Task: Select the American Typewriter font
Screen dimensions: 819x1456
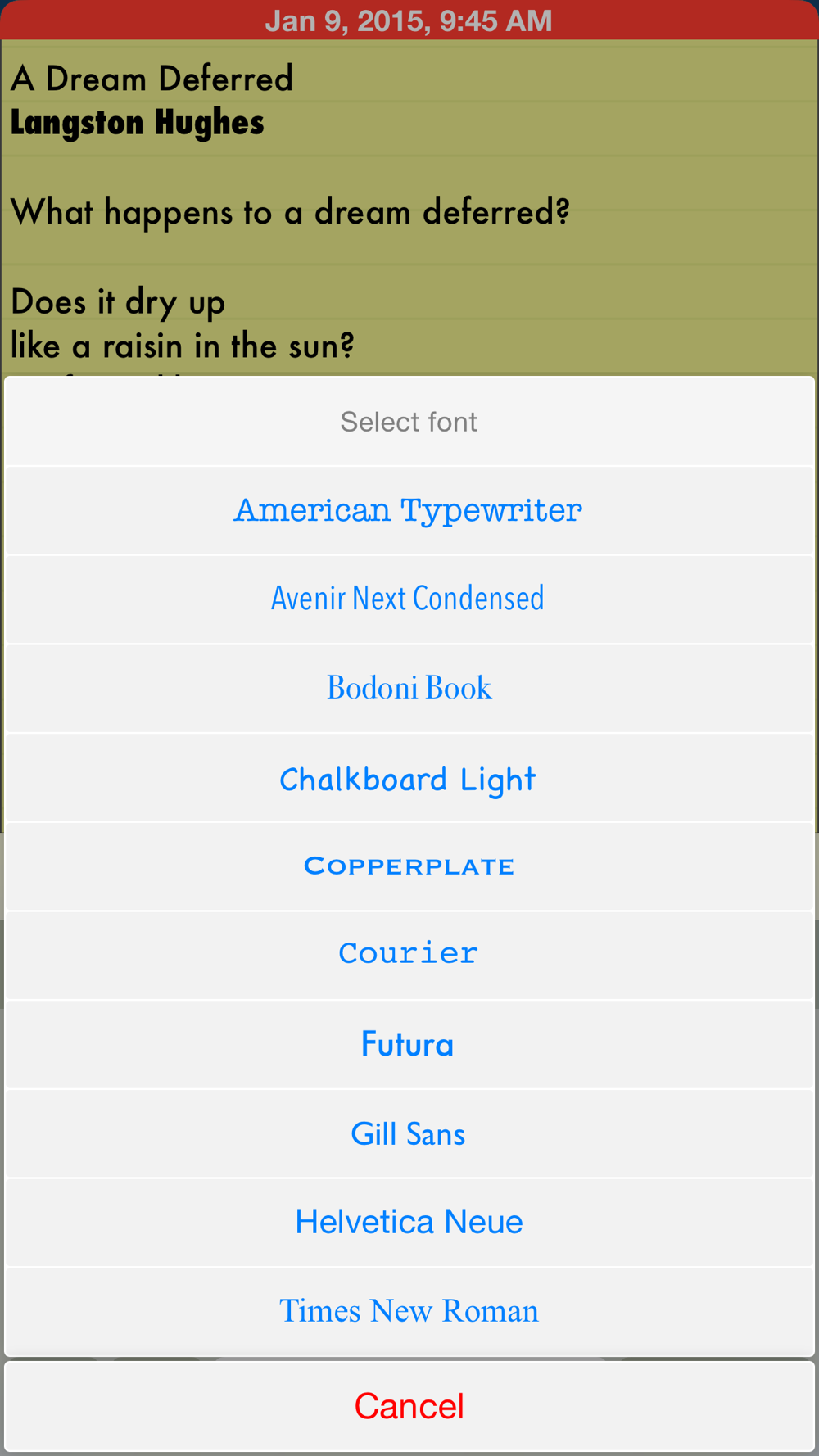Action: (409, 511)
